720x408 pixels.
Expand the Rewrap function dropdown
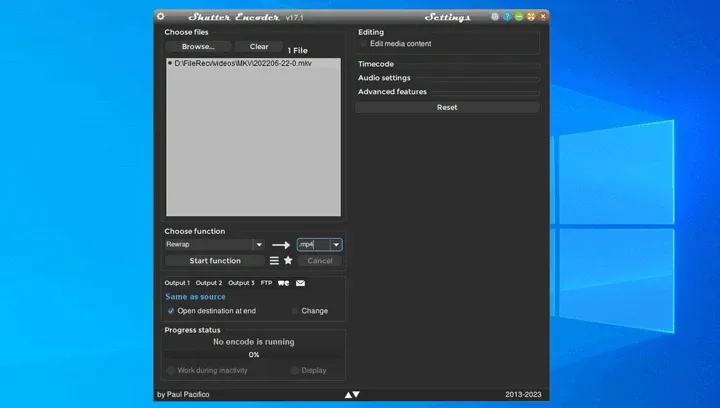pyautogui.click(x=259, y=245)
